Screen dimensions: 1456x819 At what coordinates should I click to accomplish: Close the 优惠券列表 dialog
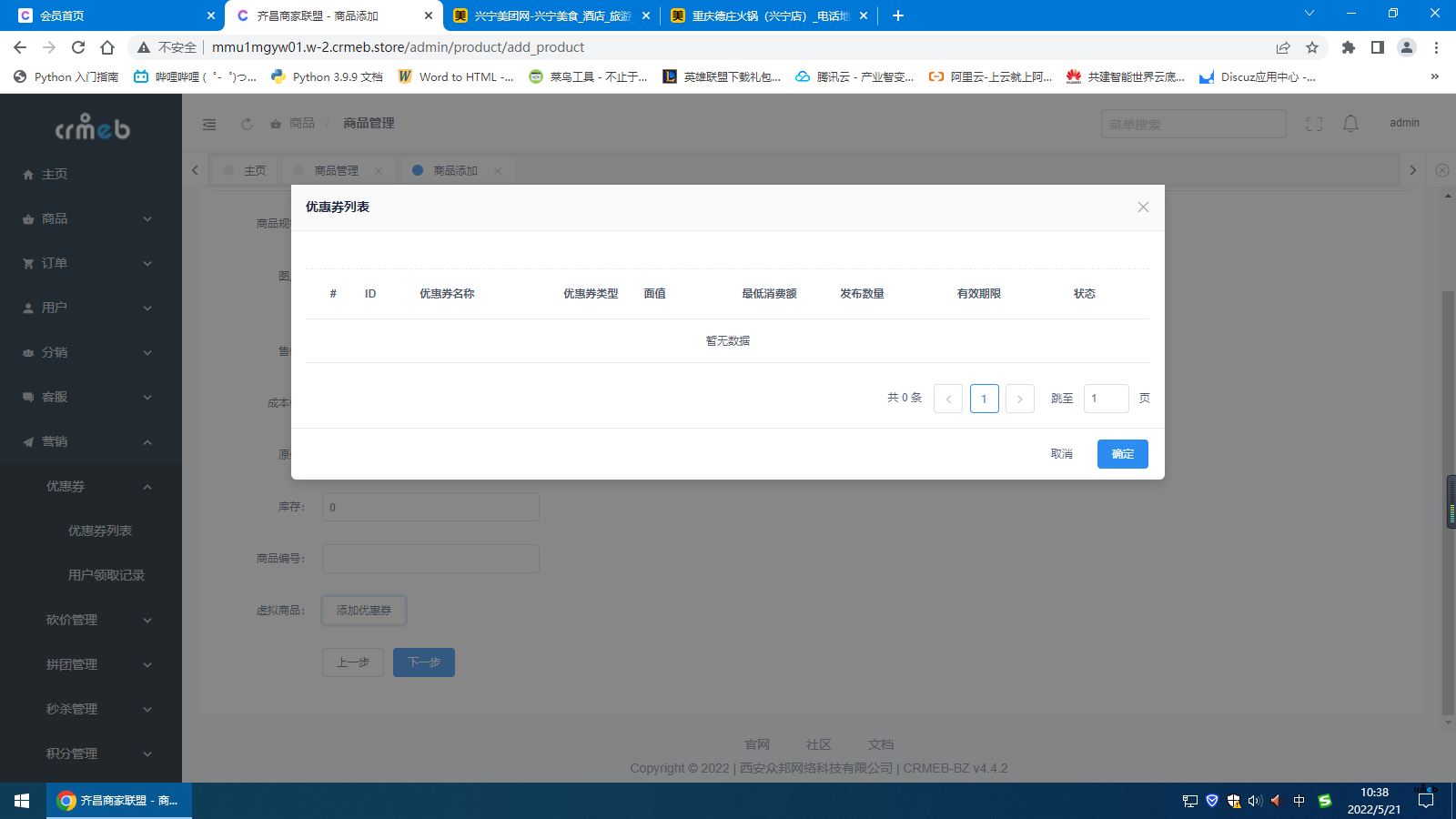click(x=1143, y=207)
